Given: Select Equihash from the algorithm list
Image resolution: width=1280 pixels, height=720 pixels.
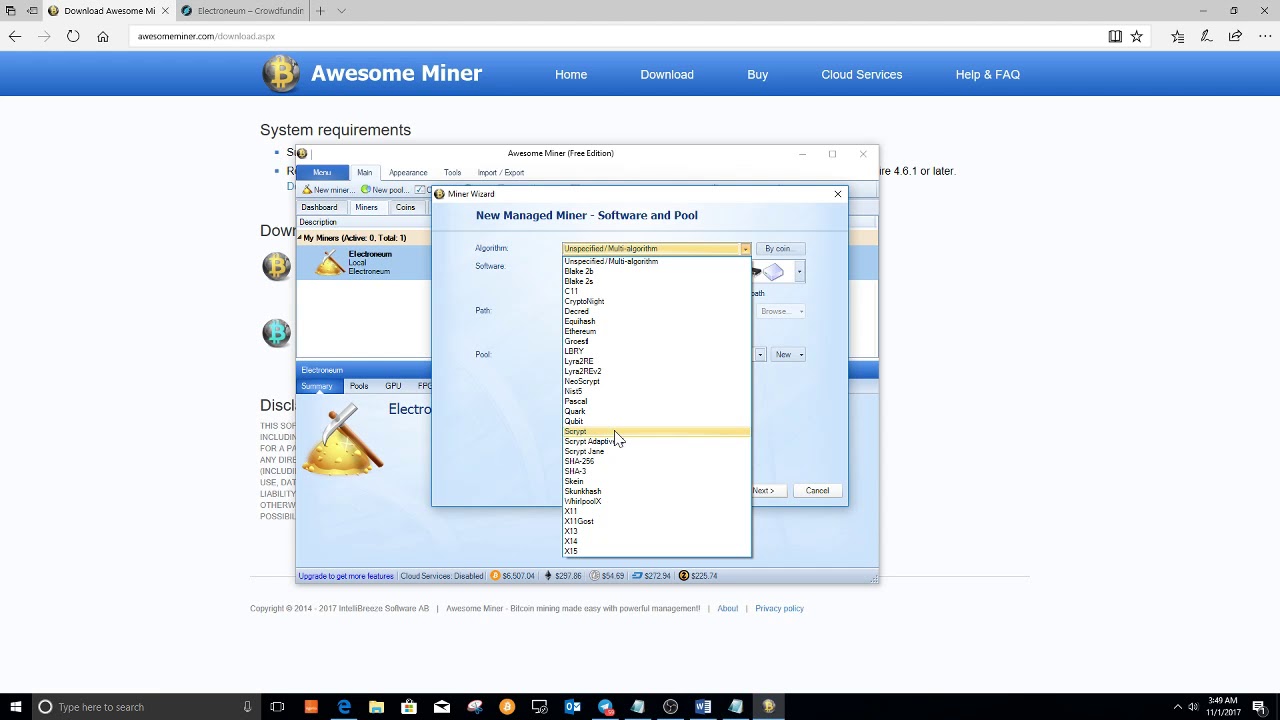Looking at the screenshot, I should [x=656, y=322].
